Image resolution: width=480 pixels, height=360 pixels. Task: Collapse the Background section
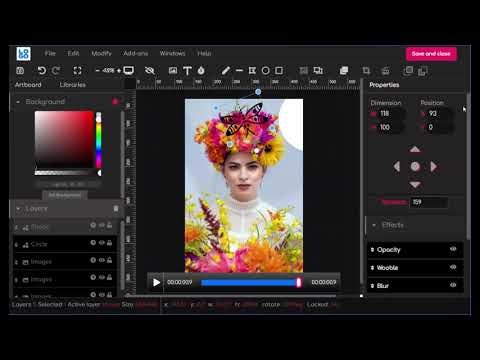point(18,102)
